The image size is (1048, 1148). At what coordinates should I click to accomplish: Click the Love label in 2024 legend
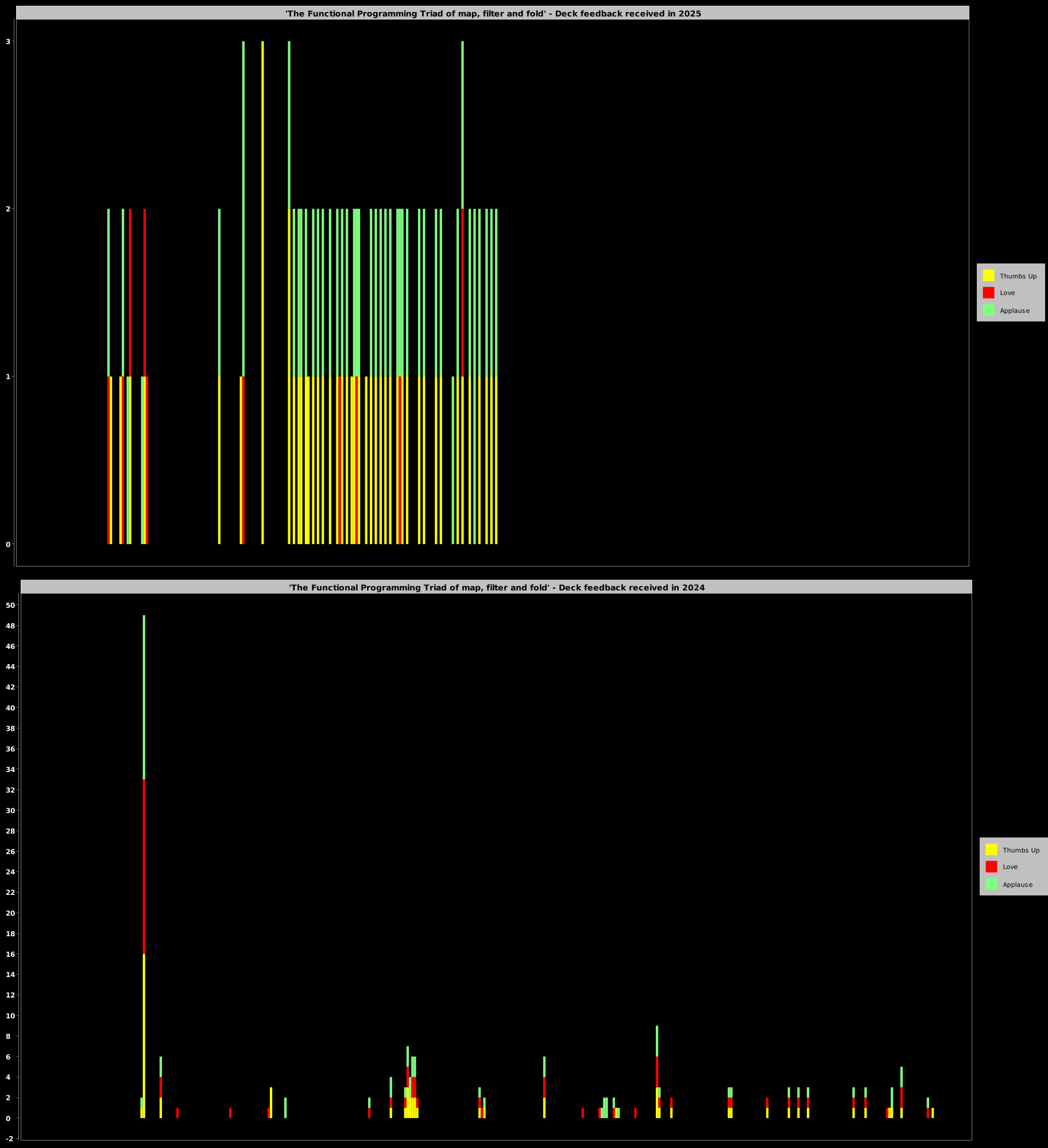tap(1010, 867)
